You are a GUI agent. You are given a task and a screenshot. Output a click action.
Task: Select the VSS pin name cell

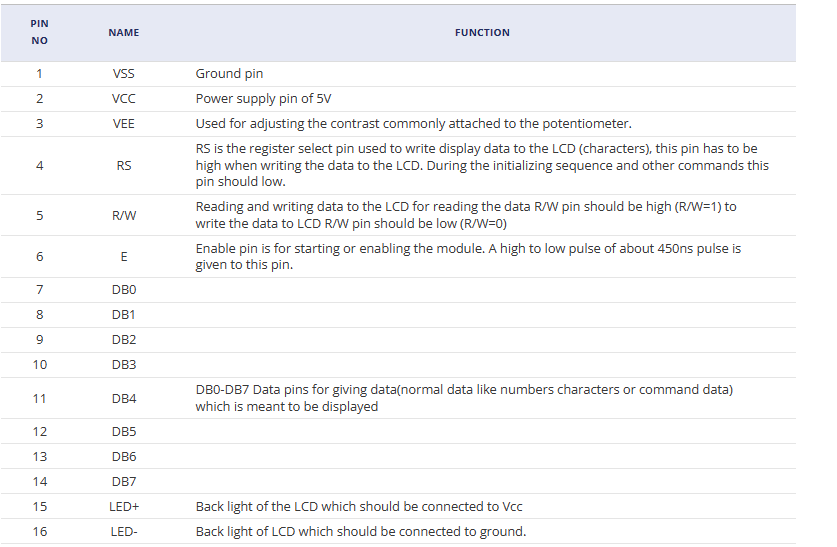[124, 74]
